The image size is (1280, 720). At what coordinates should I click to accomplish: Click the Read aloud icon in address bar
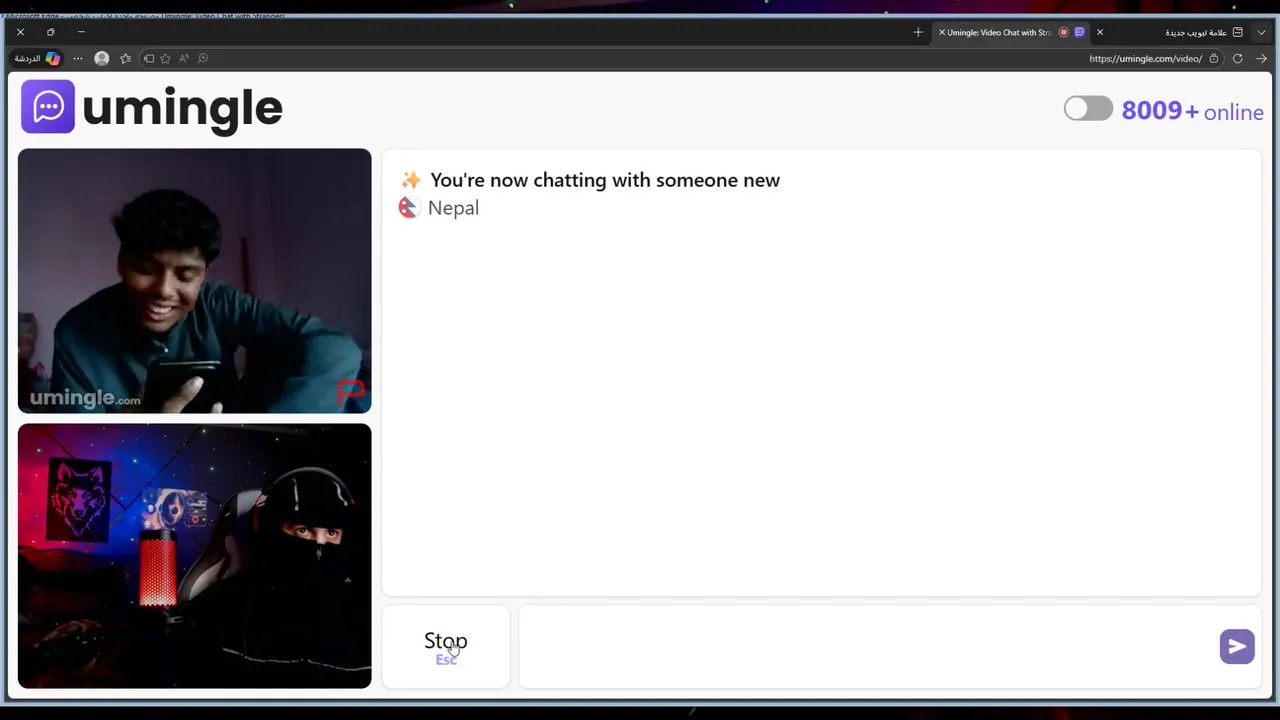[184, 58]
